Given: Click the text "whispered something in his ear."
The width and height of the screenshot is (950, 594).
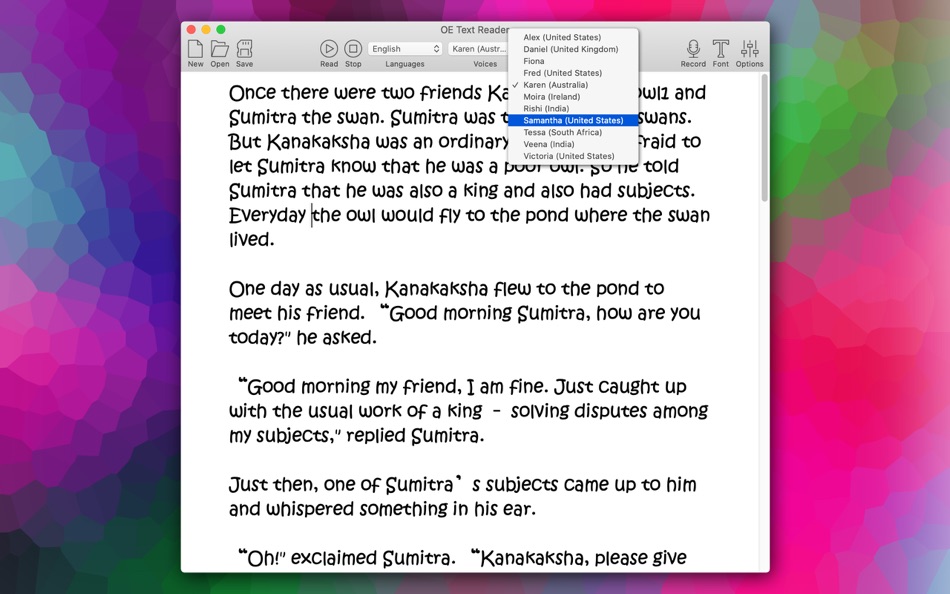Looking at the screenshot, I should (400, 509).
